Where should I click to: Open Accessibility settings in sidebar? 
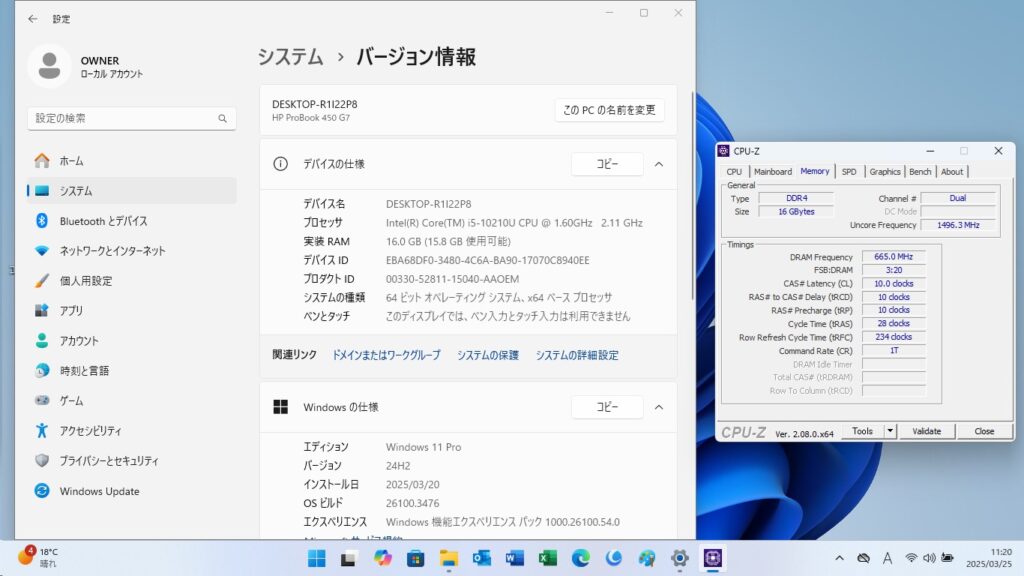click(x=90, y=431)
